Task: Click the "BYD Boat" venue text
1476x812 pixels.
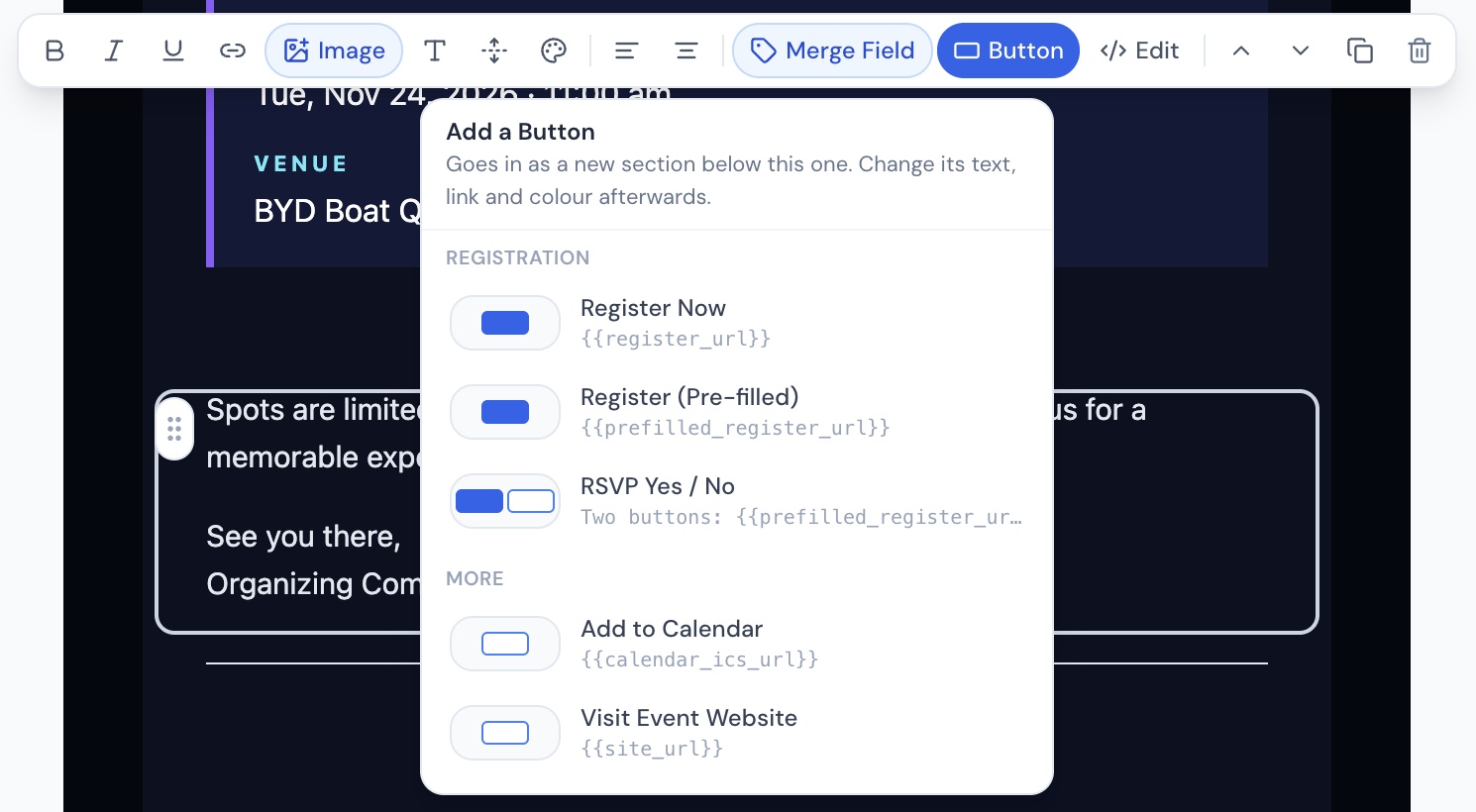Action: click(322, 211)
